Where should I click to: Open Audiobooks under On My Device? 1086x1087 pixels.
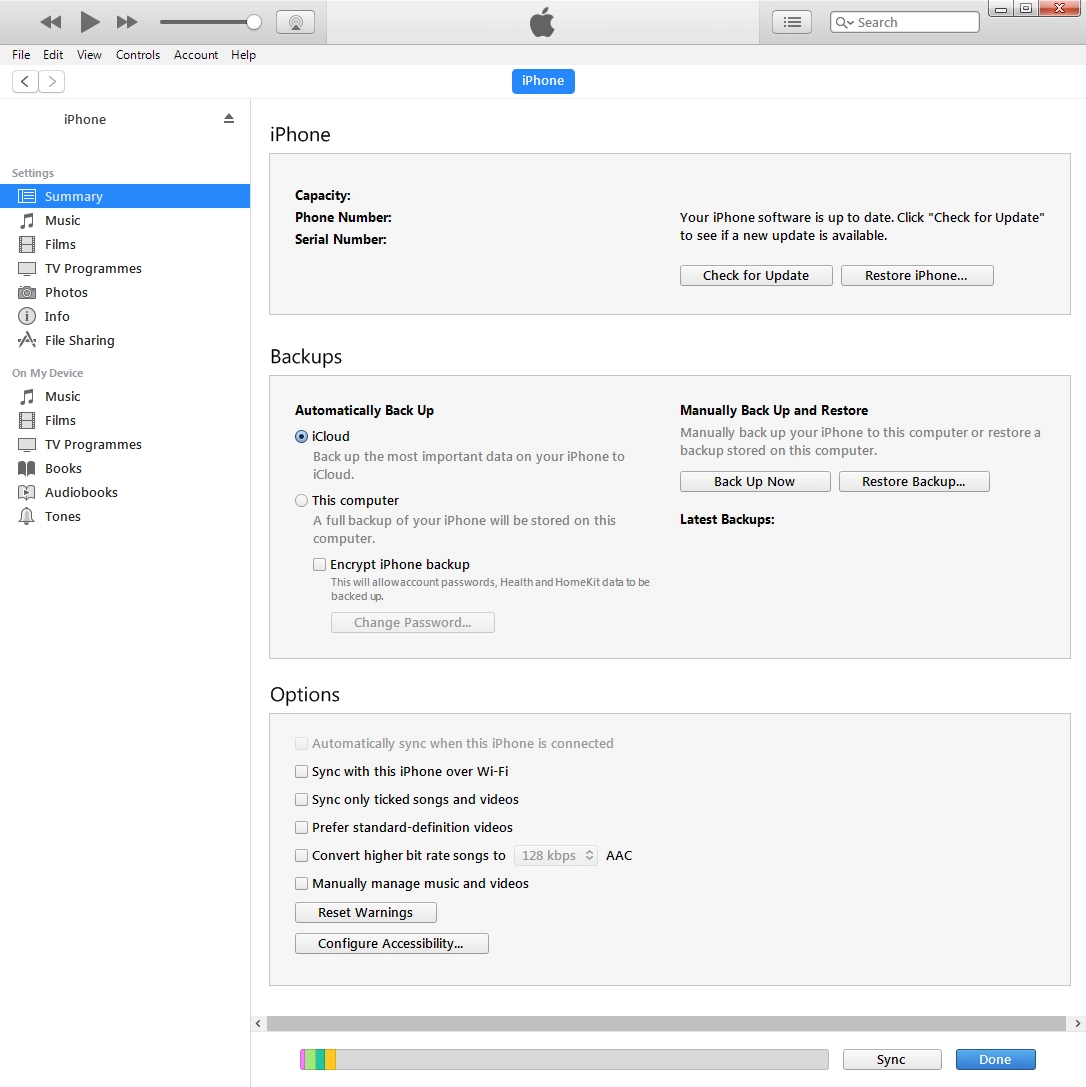[x=79, y=492]
